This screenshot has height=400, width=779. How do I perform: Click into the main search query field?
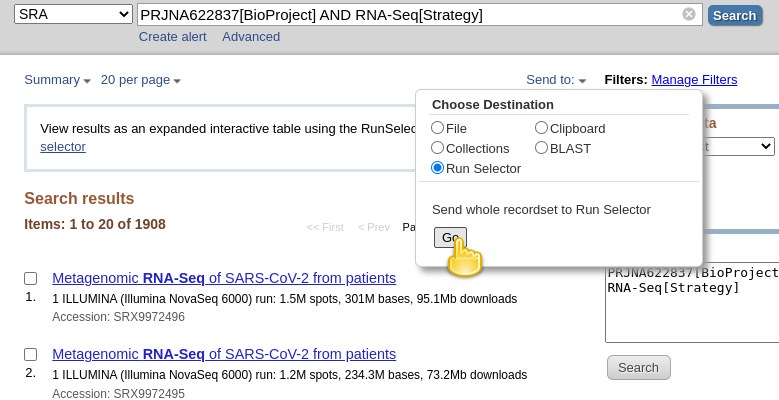tap(408, 14)
